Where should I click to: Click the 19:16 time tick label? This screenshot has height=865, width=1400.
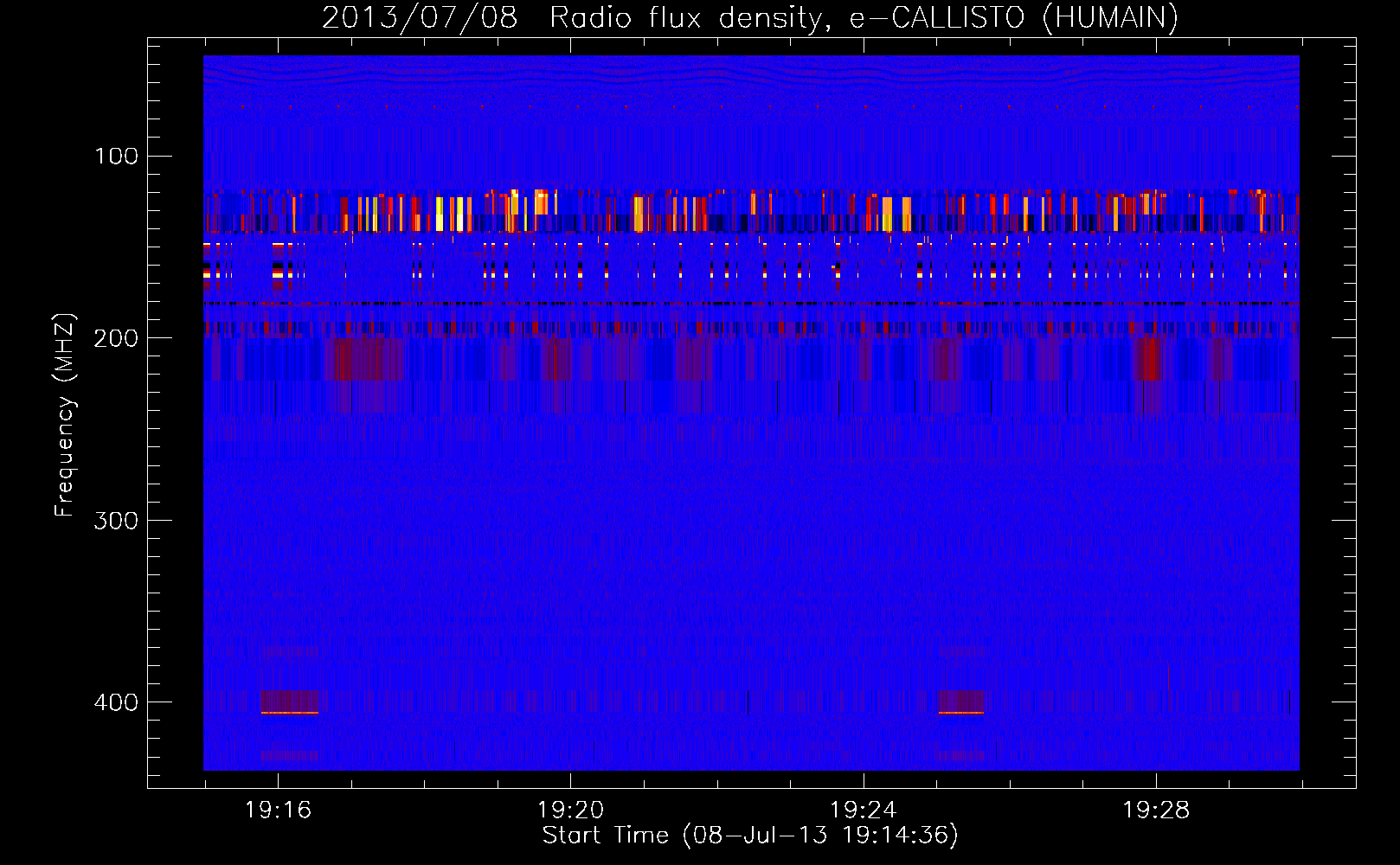[x=278, y=811]
